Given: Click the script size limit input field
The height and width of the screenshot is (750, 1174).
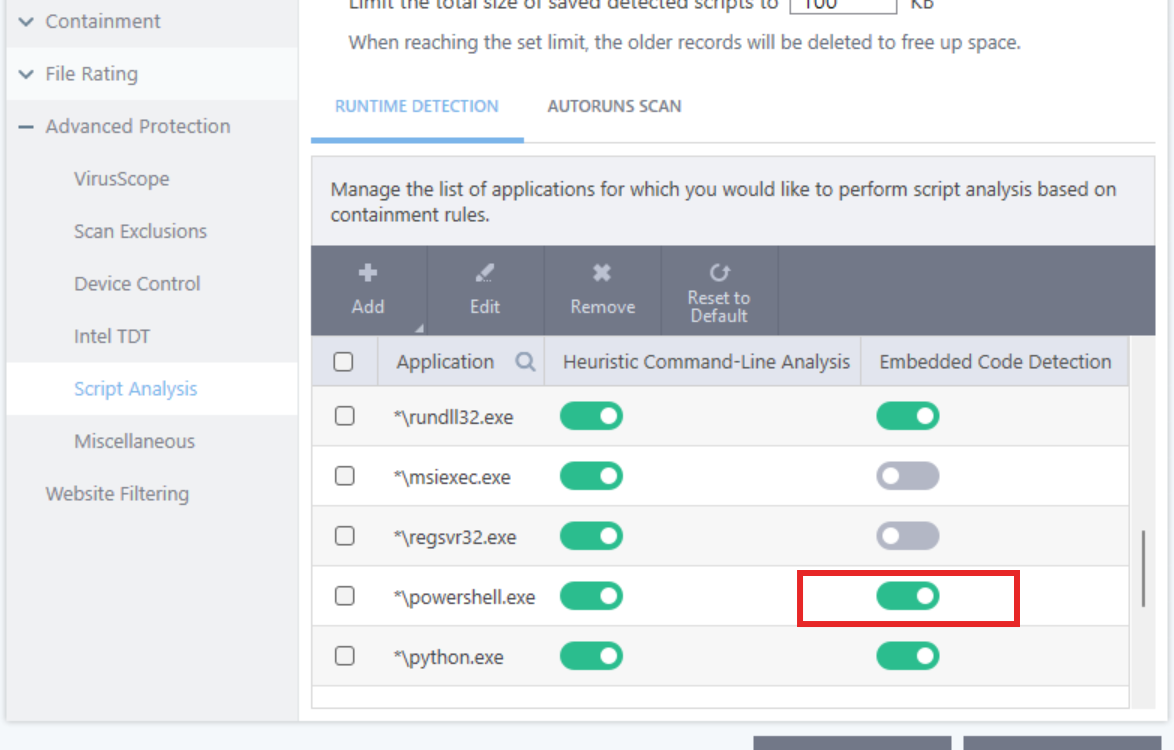Looking at the screenshot, I should pos(842,6).
